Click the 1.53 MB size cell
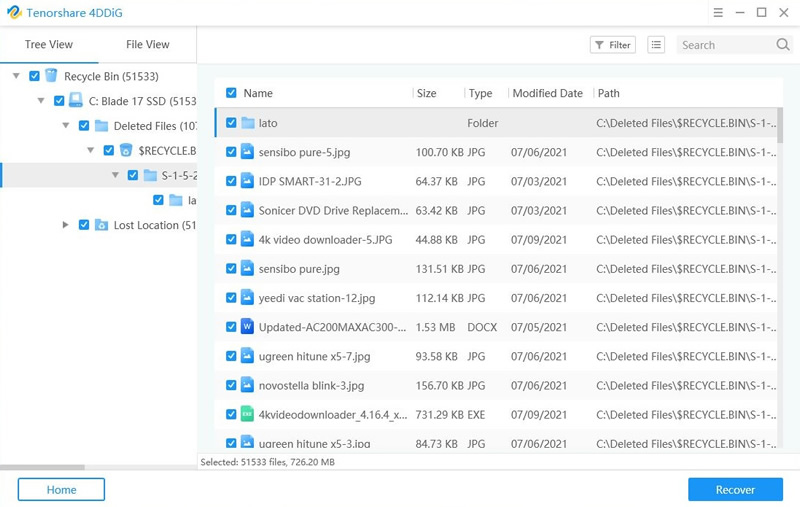Viewport: 800px width, 507px height. pos(435,327)
